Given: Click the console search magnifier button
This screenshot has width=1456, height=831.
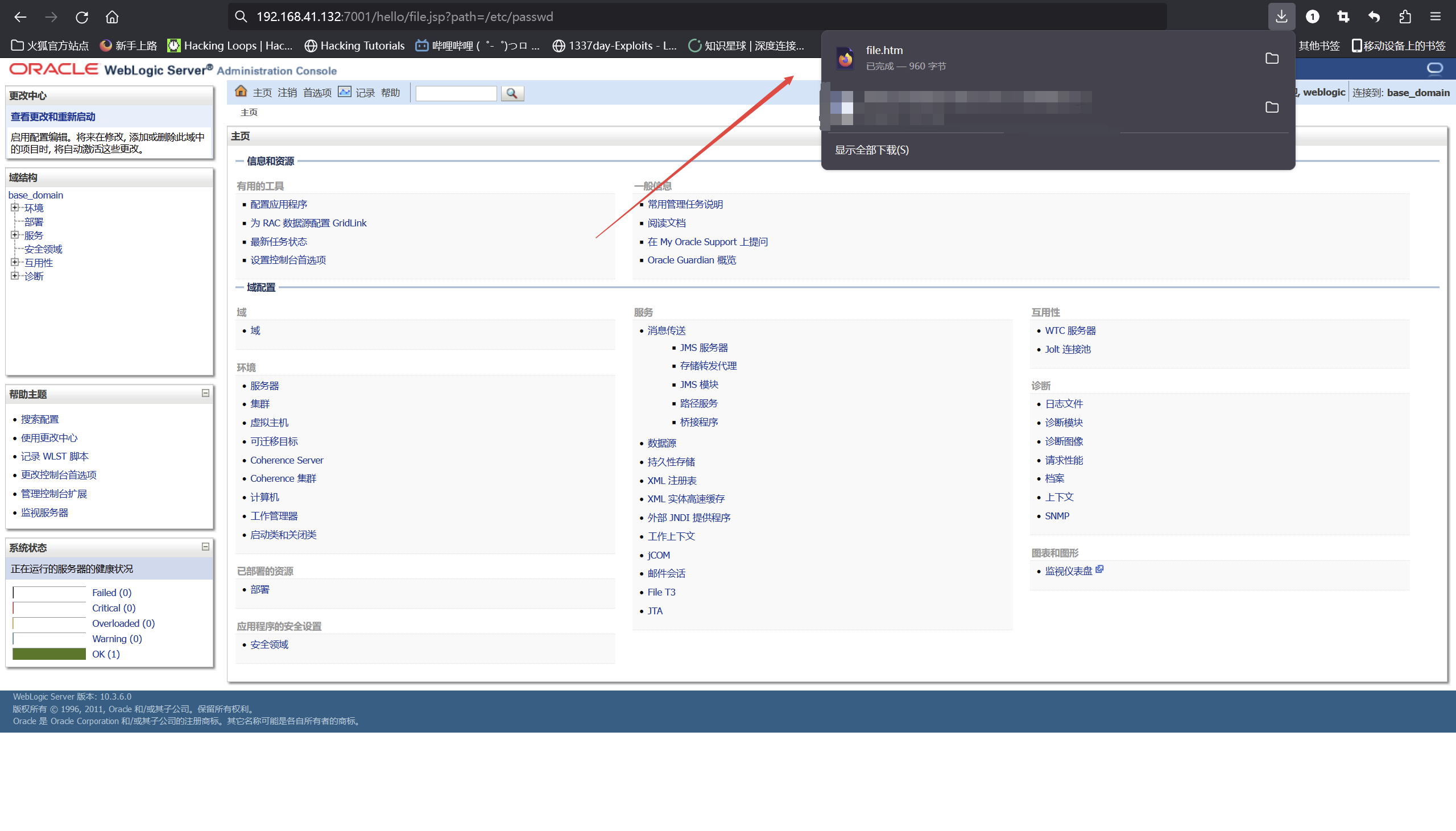Looking at the screenshot, I should [x=512, y=93].
